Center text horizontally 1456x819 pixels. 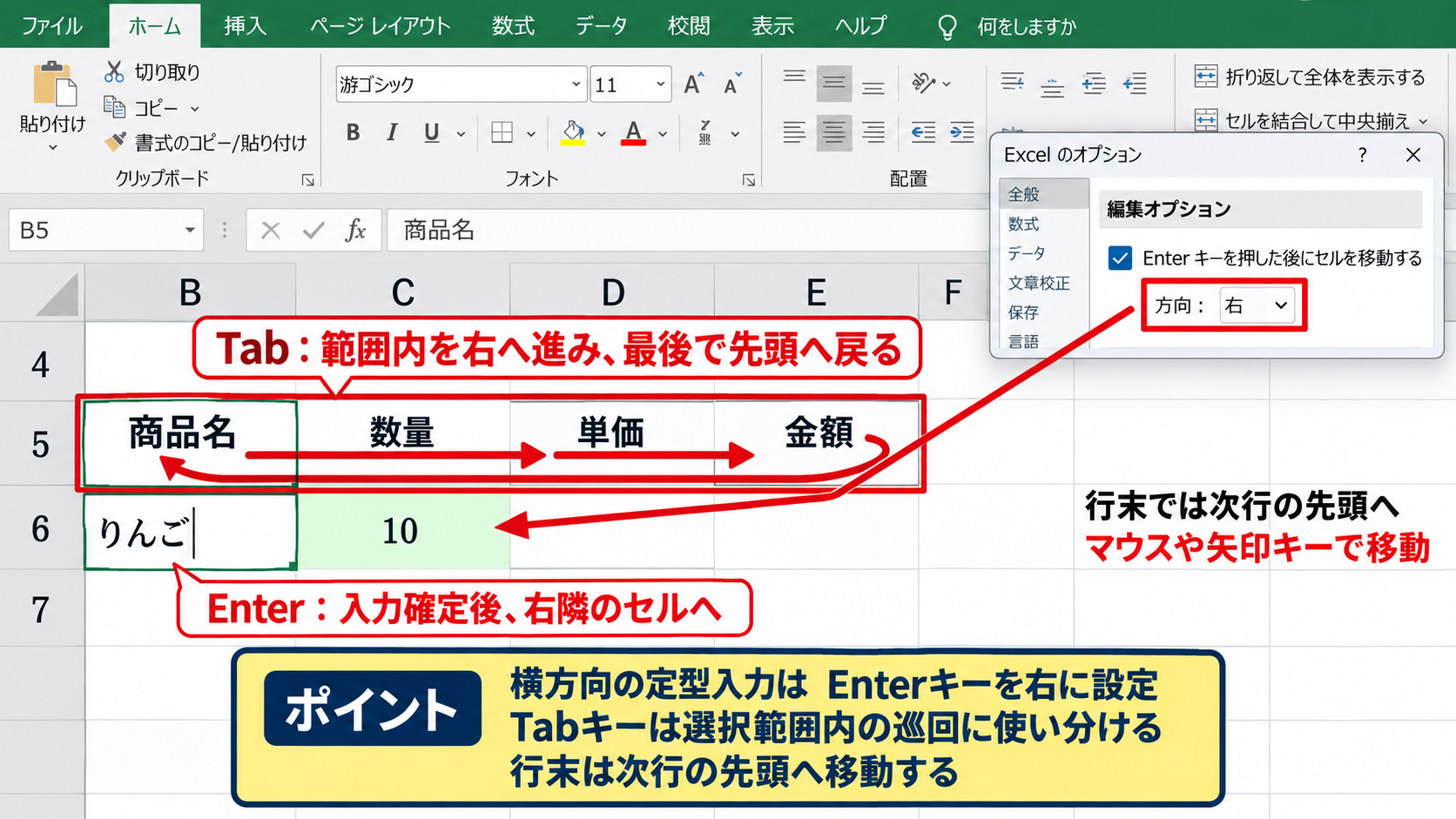pos(834,132)
